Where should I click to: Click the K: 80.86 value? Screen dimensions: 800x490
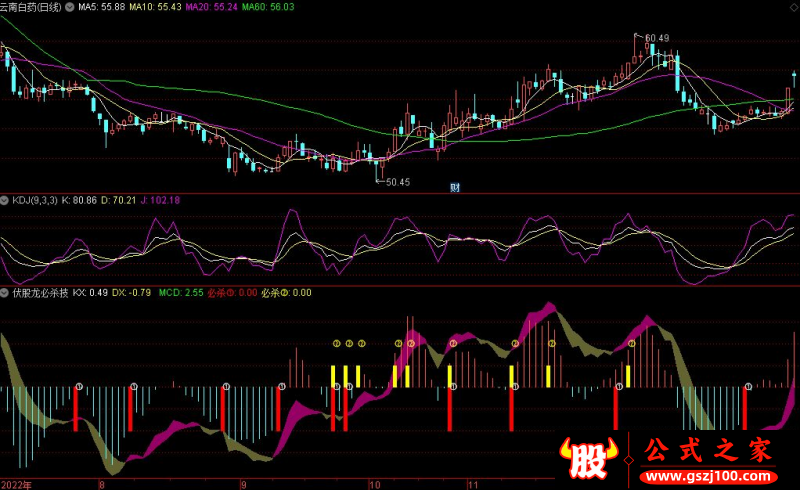79,200
